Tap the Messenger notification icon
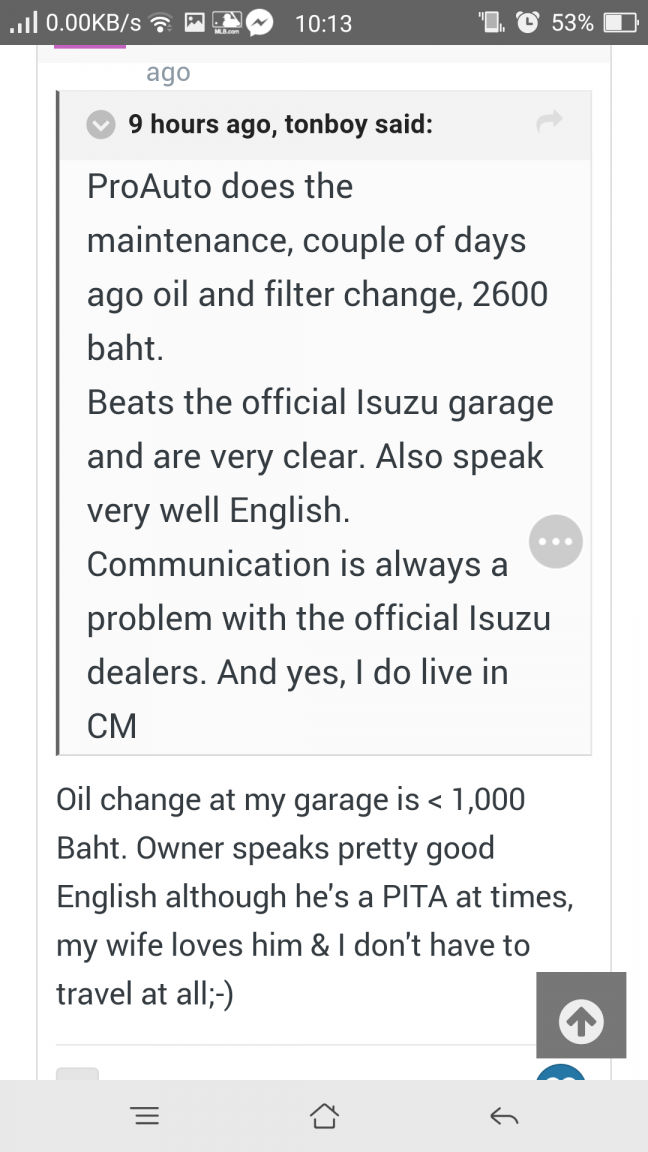 click(262, 22)
